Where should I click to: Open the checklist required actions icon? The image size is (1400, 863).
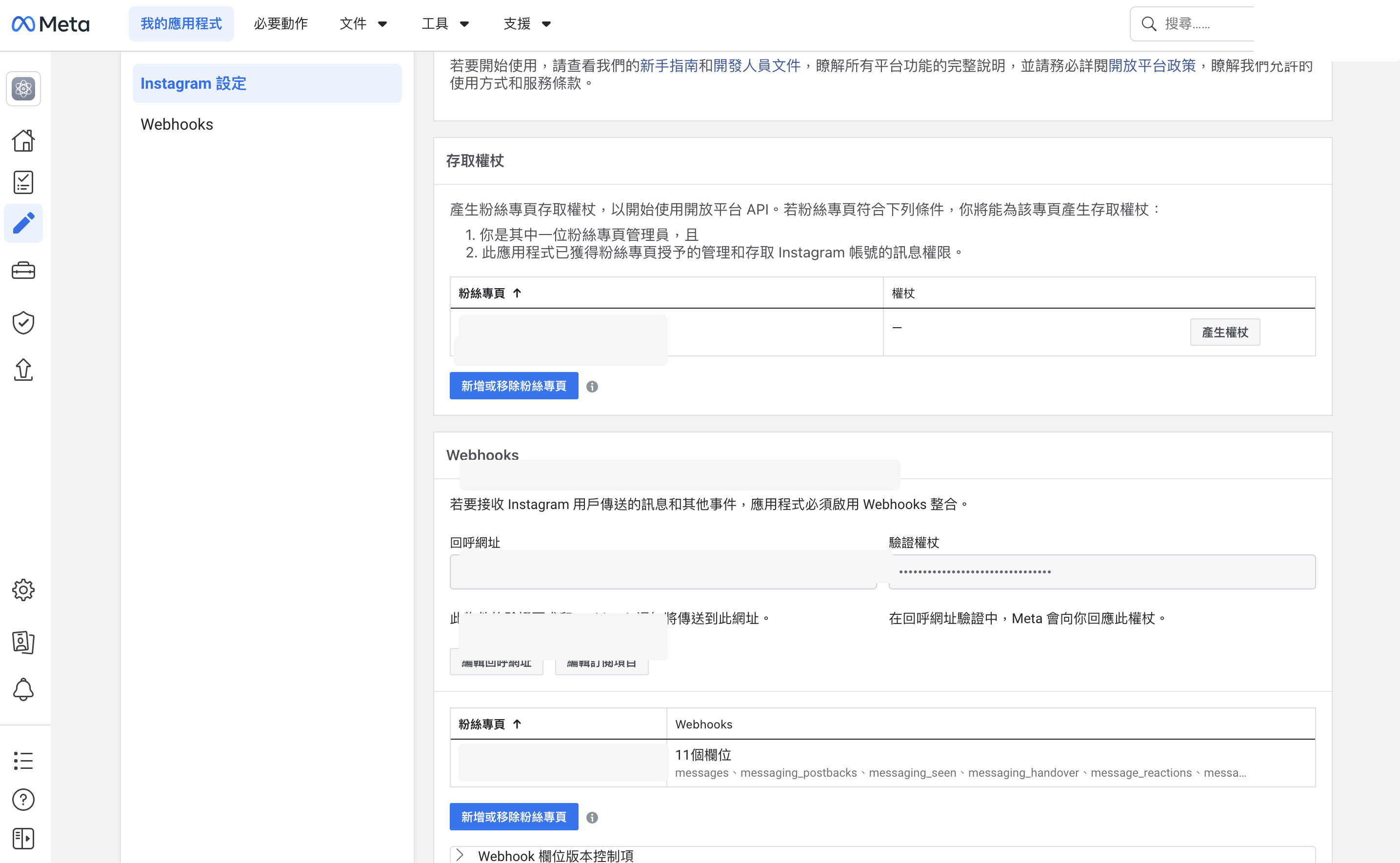(x=23, y=183)
